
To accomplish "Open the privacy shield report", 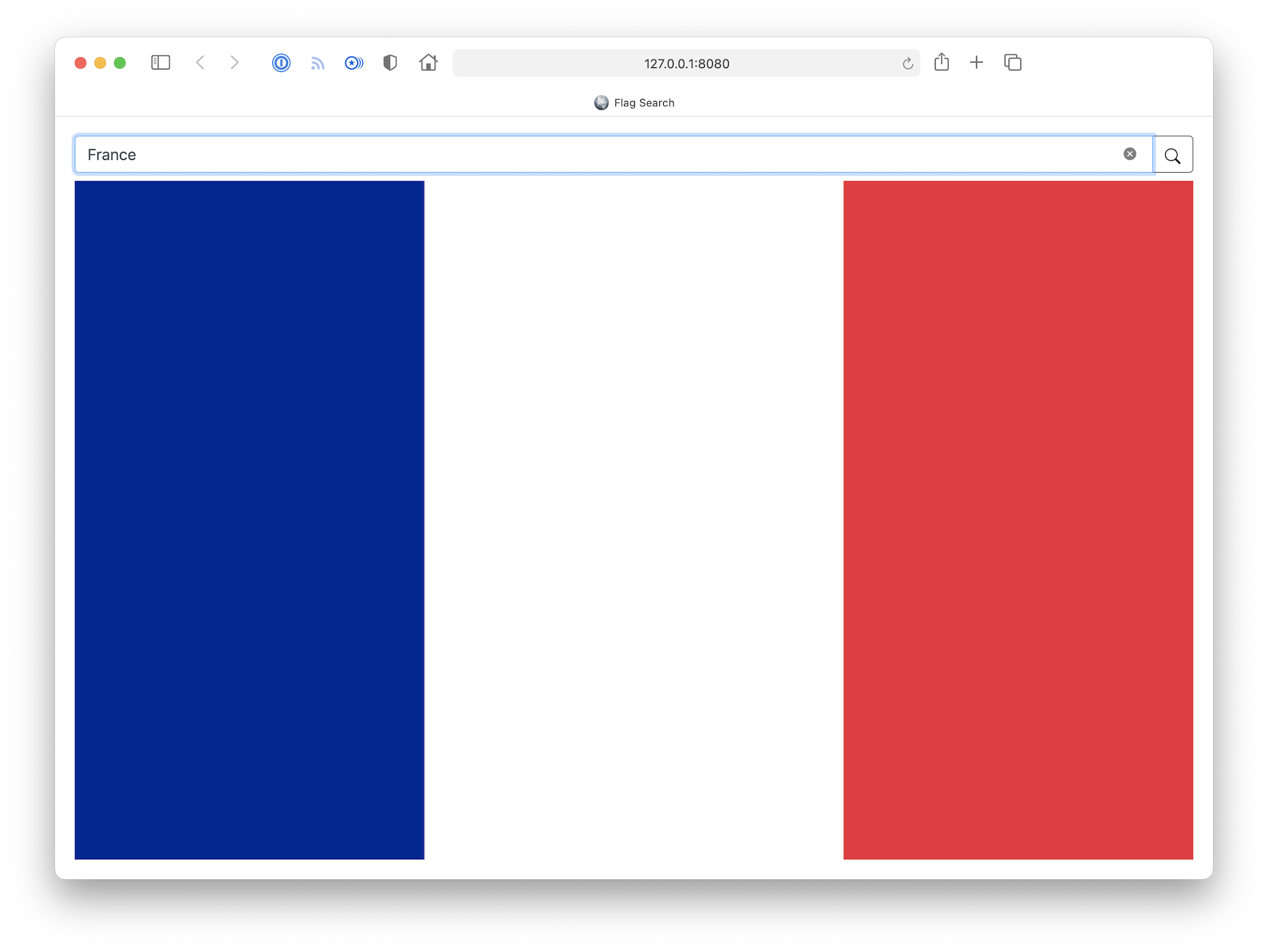I will coord(390,63).
